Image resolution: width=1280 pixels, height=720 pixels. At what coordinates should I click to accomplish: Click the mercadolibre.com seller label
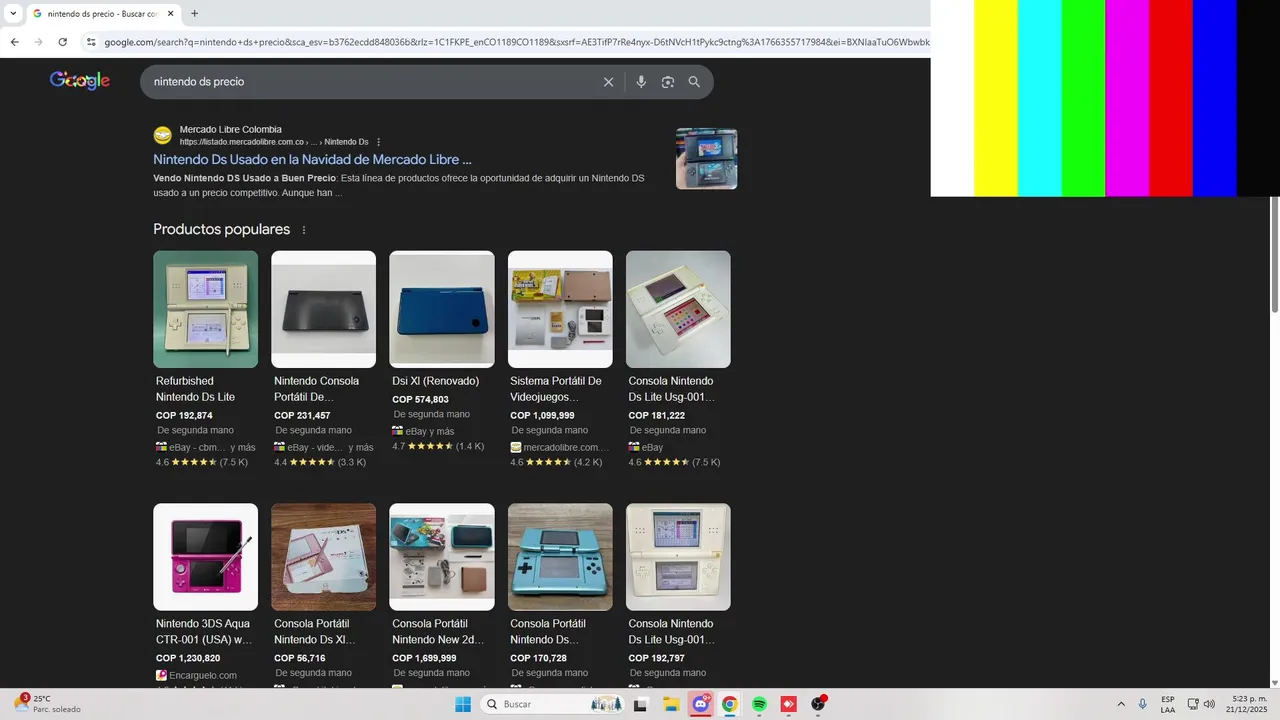(x=560, y=447)
